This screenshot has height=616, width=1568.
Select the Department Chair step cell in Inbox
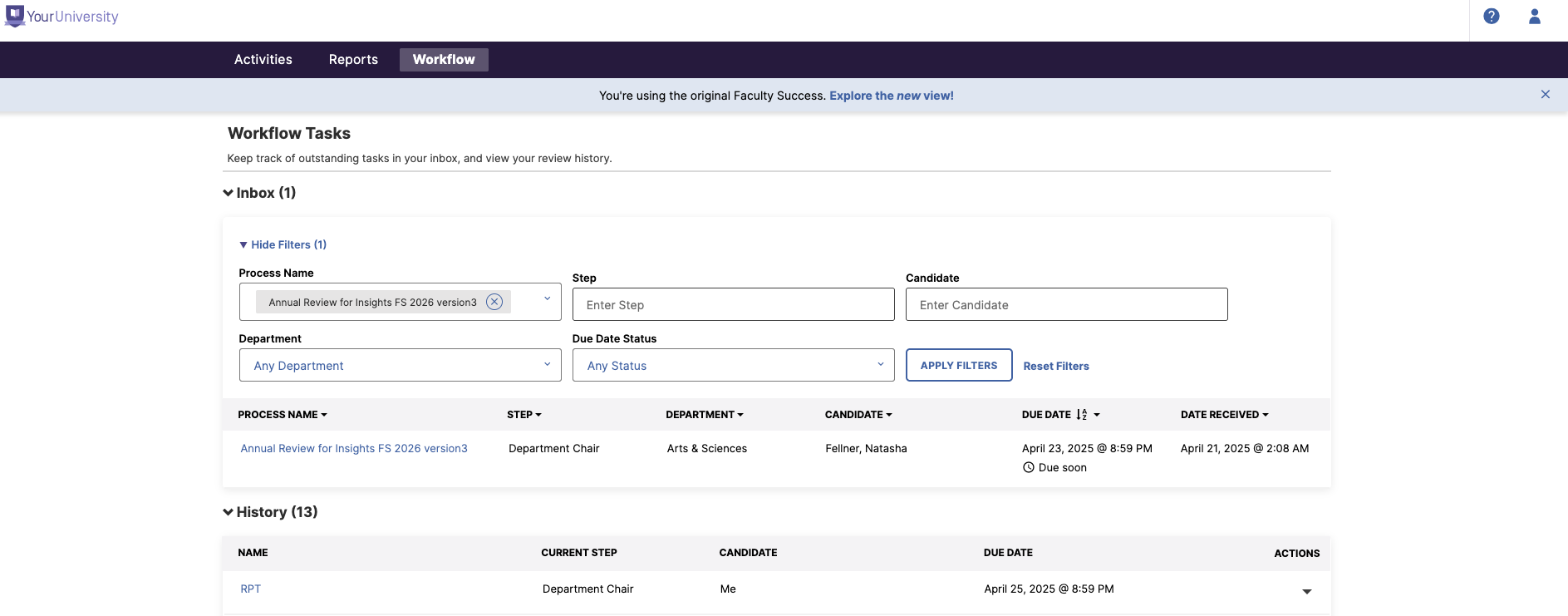554,448
